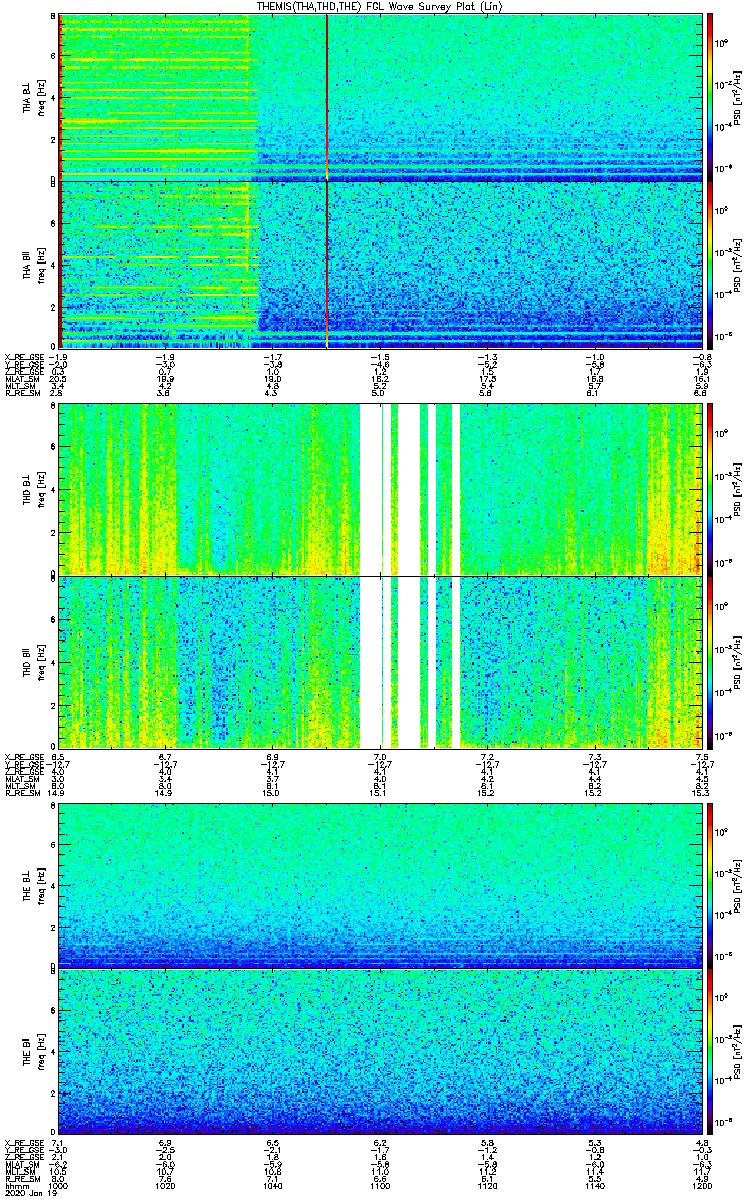Click the THA B-perpendicular PSD color bar

coord(710,95)
